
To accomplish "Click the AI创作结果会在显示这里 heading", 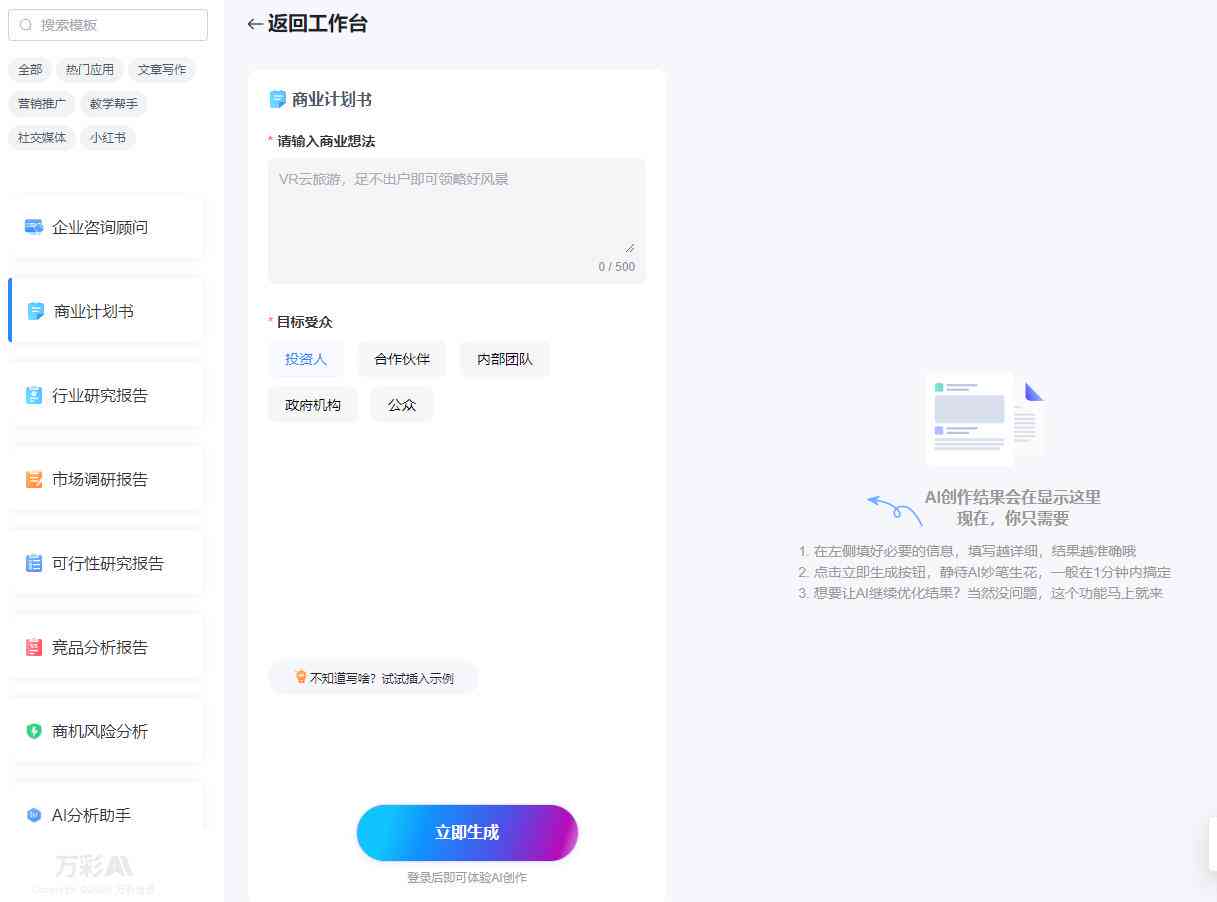I will click(x=1013, y=497).
